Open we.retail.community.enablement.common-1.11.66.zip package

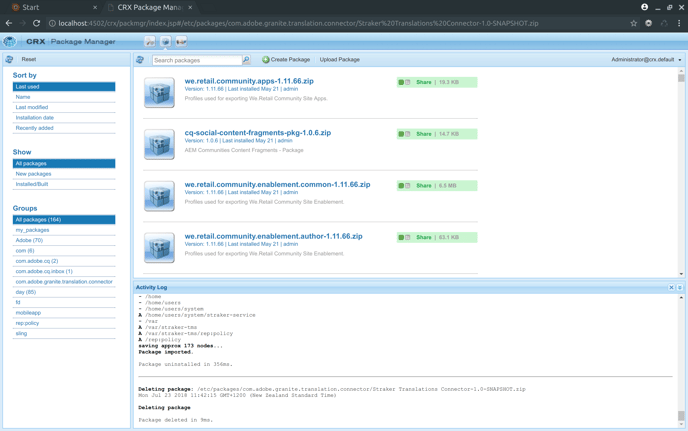click(x=277, y=184)
